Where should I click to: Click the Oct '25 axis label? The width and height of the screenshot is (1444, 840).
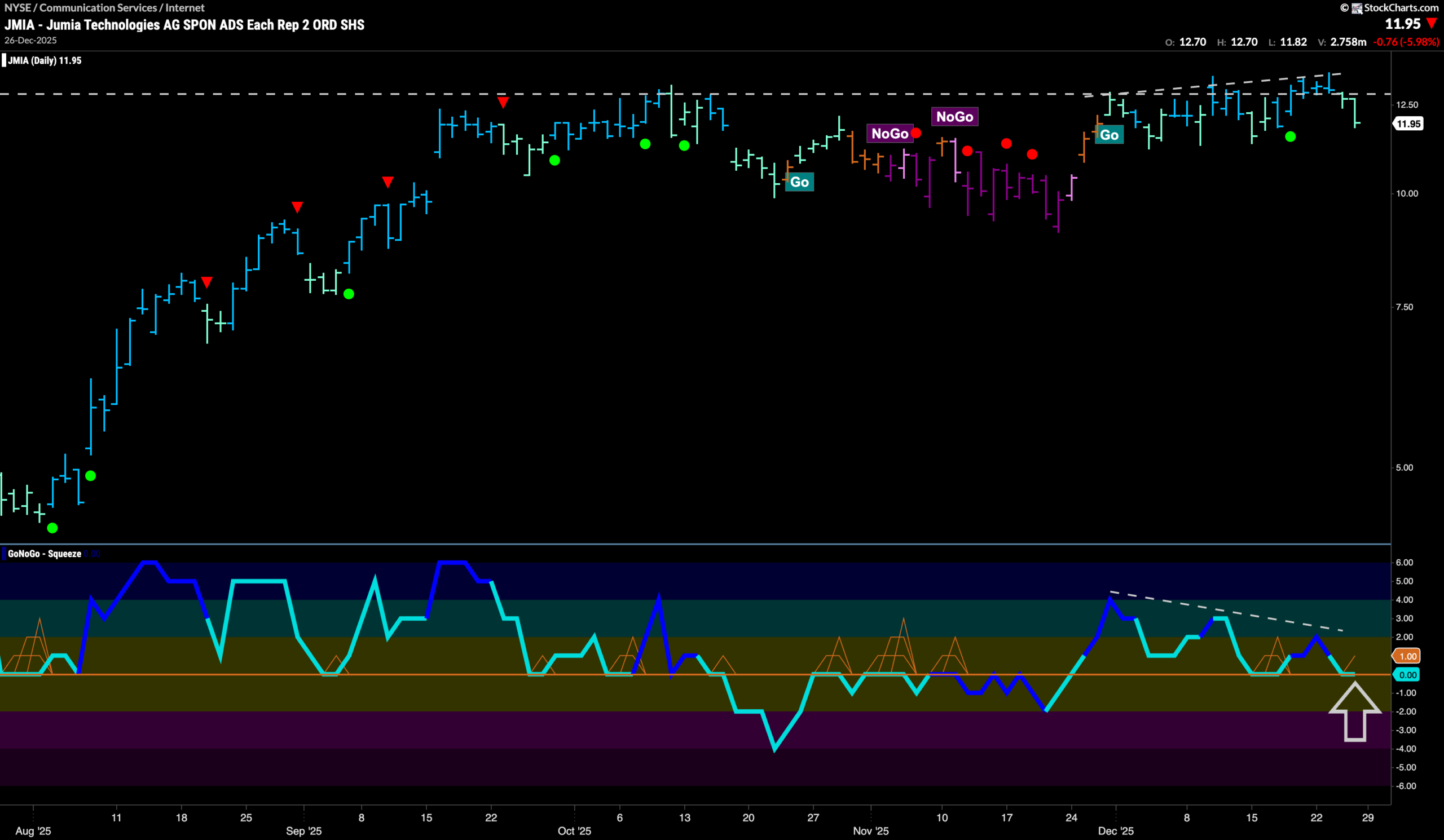[574, 831]
